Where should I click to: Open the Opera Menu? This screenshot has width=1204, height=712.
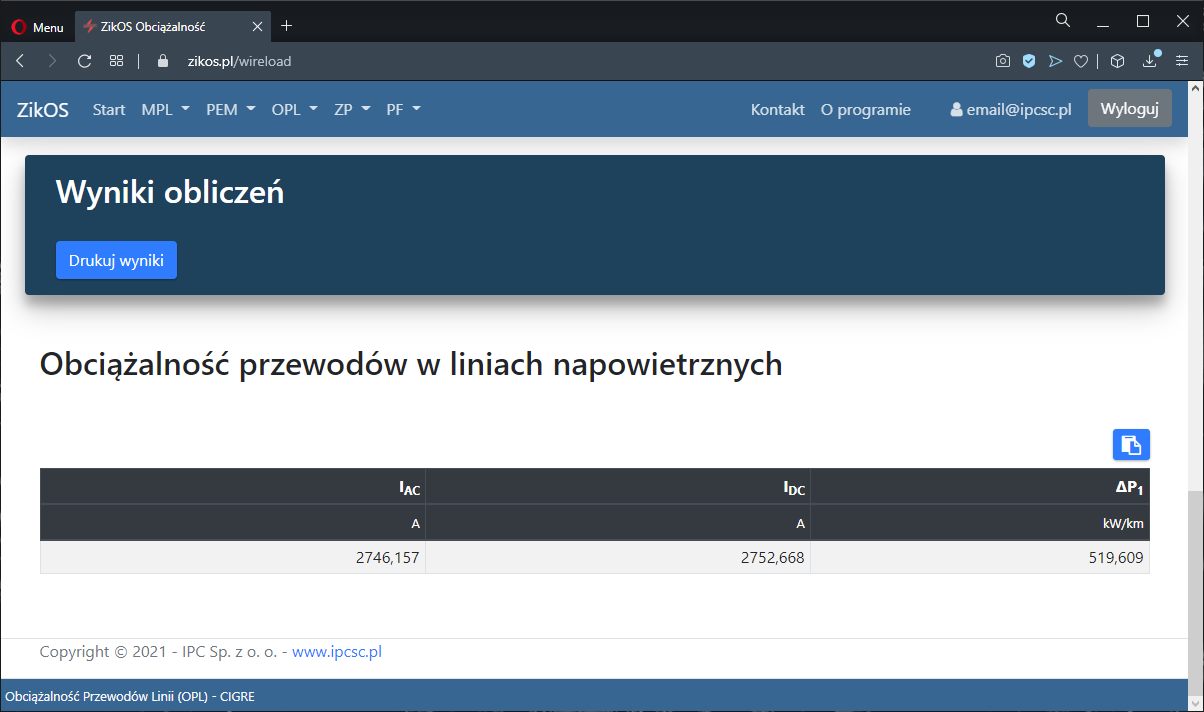pyautogui.click(x=38, y=27)
